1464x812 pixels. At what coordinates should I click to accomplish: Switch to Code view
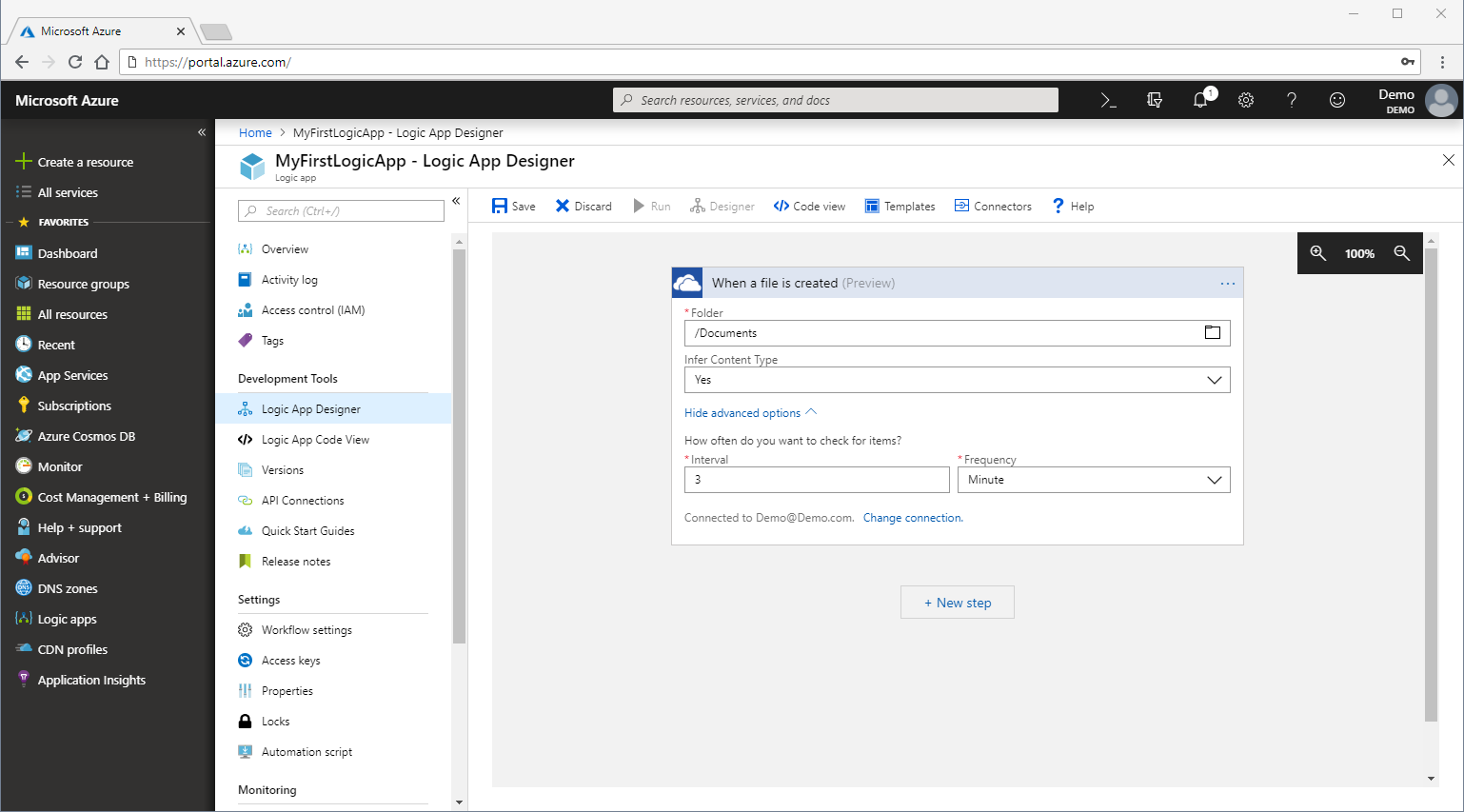pos(809,207)
